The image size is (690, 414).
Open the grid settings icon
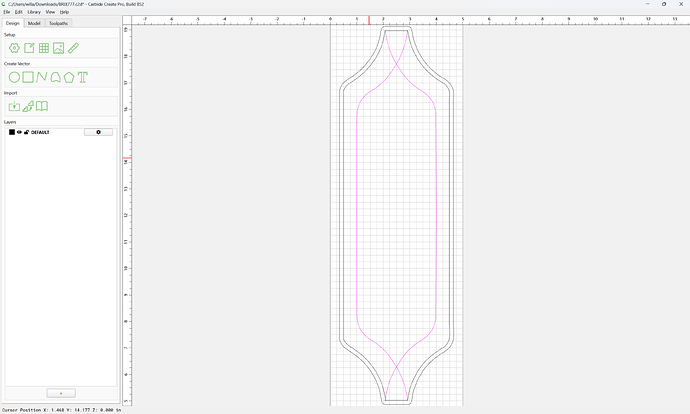coord(44,48)
